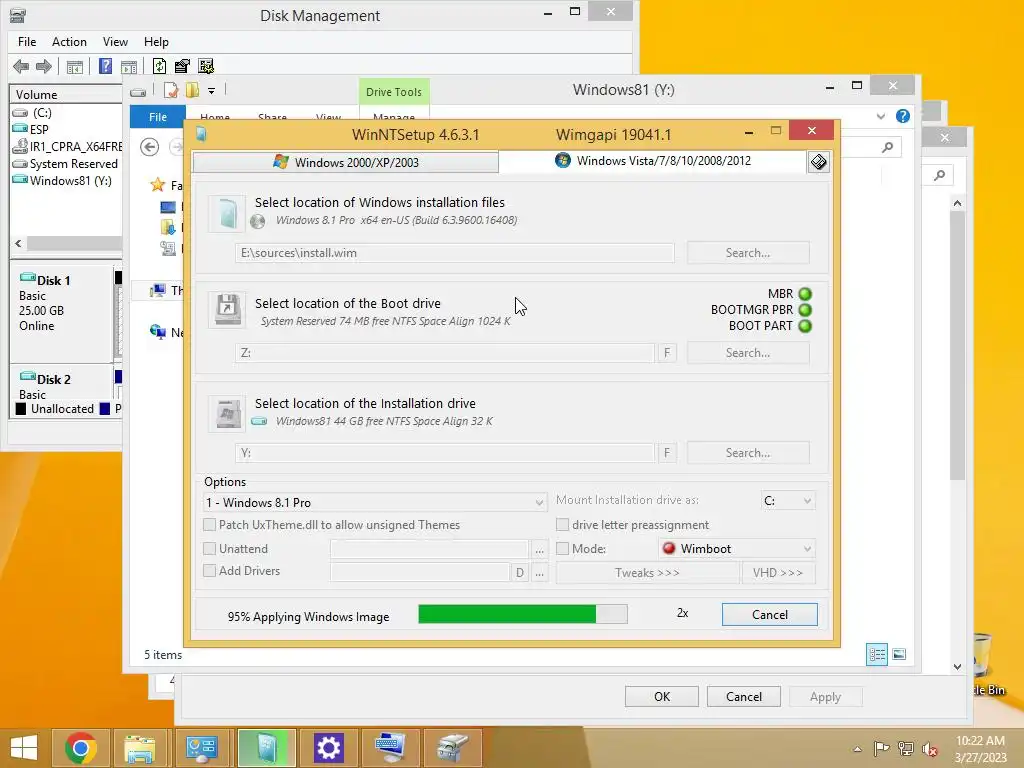The height and width of the screenshot is (768, 1024).
Task: Open the Drive Tools ribbon tab
Action: pos(394,92)
